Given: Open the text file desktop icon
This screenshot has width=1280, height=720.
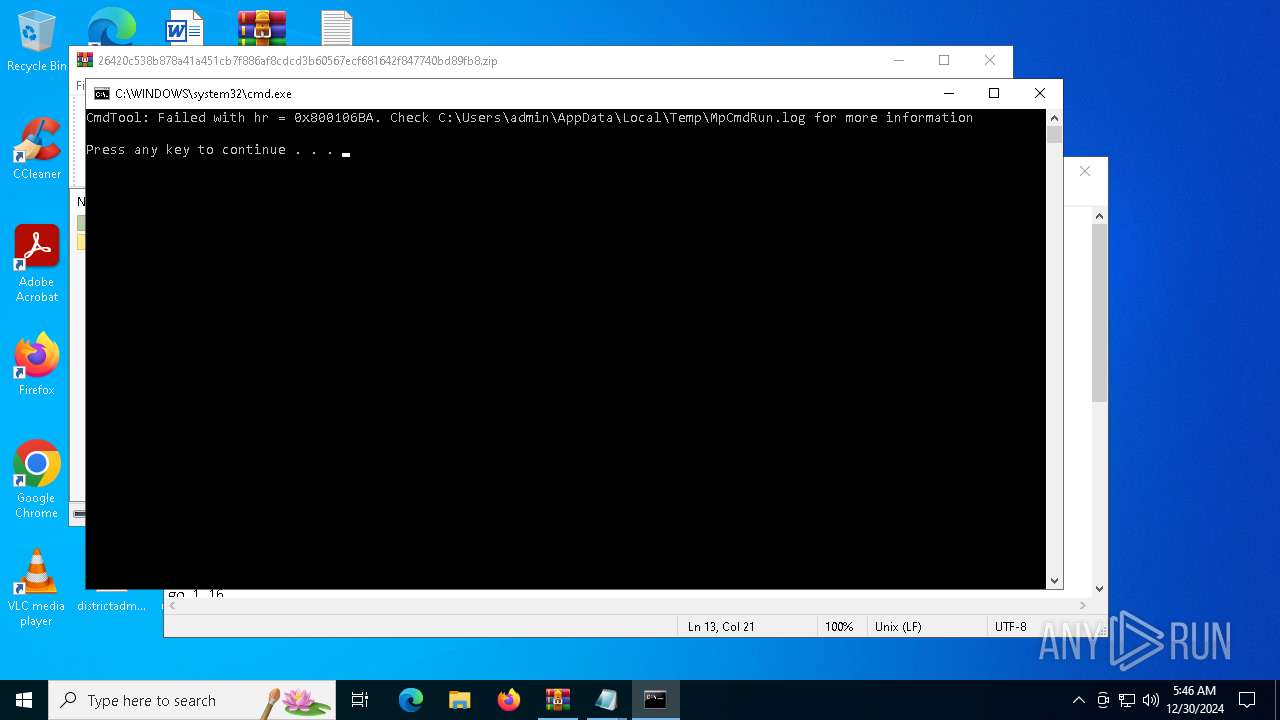Looking at the screenshot, I should [x=337, y=28].
